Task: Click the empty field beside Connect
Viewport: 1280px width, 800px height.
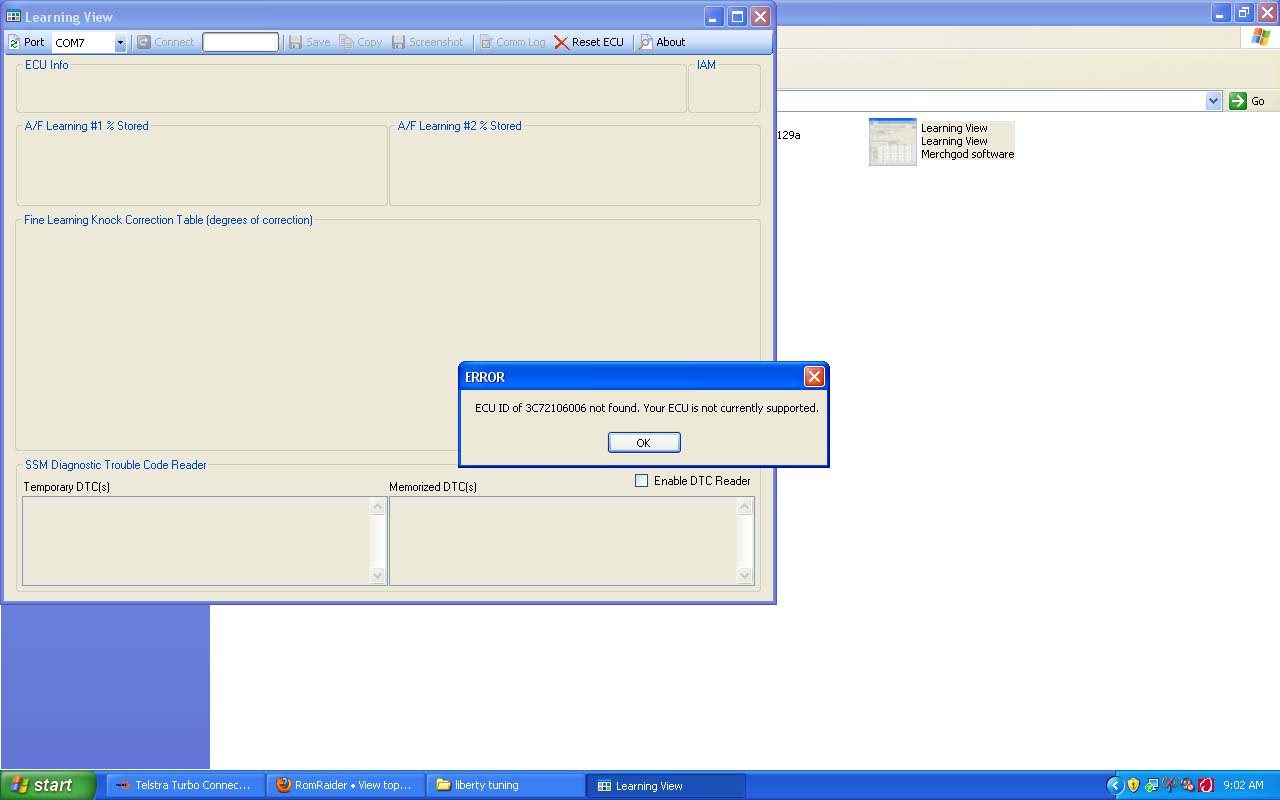Action: tap(240, 42)
